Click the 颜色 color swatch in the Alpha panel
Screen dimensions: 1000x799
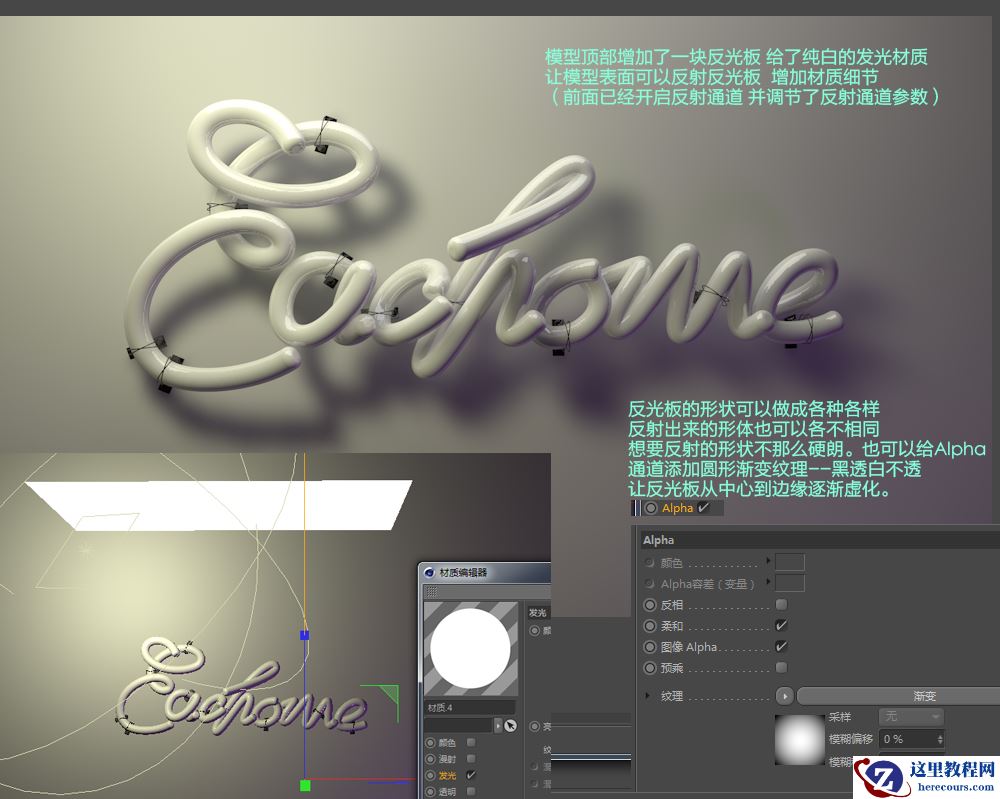tap(789, 562)
